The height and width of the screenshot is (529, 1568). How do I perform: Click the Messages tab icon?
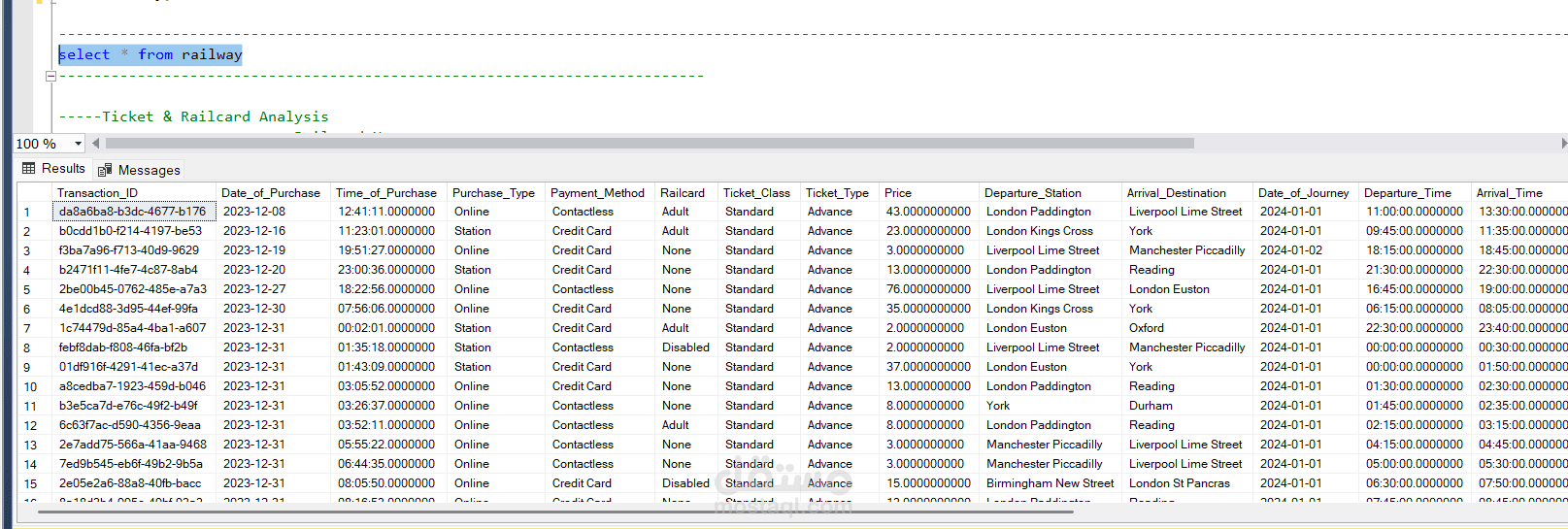105,170
